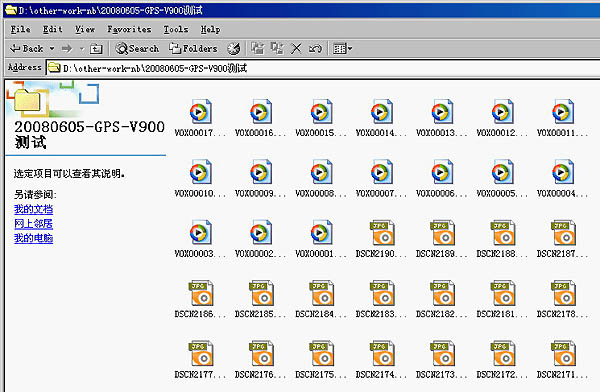Open the Edit menu

(52, 29)
